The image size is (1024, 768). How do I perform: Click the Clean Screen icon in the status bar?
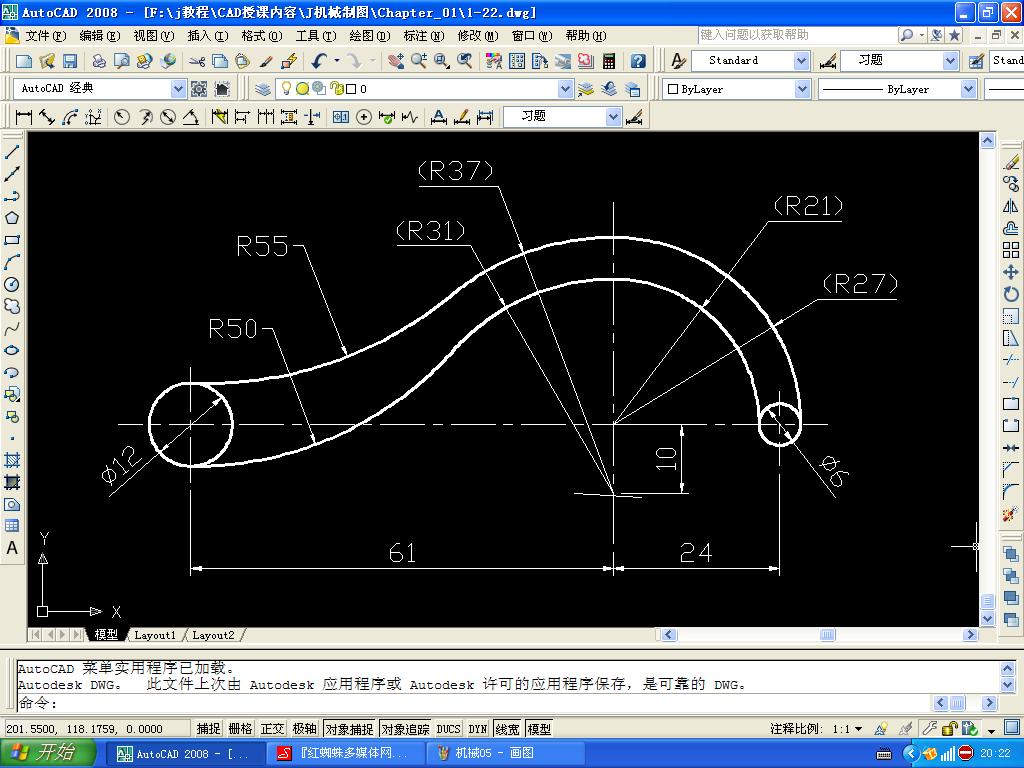coord(1012,728)
